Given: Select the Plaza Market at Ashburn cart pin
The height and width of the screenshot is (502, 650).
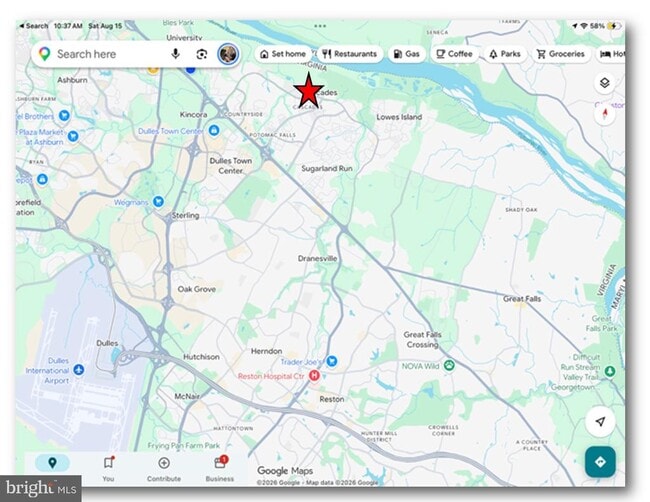Looking at the screenshot, I should 73,136.
